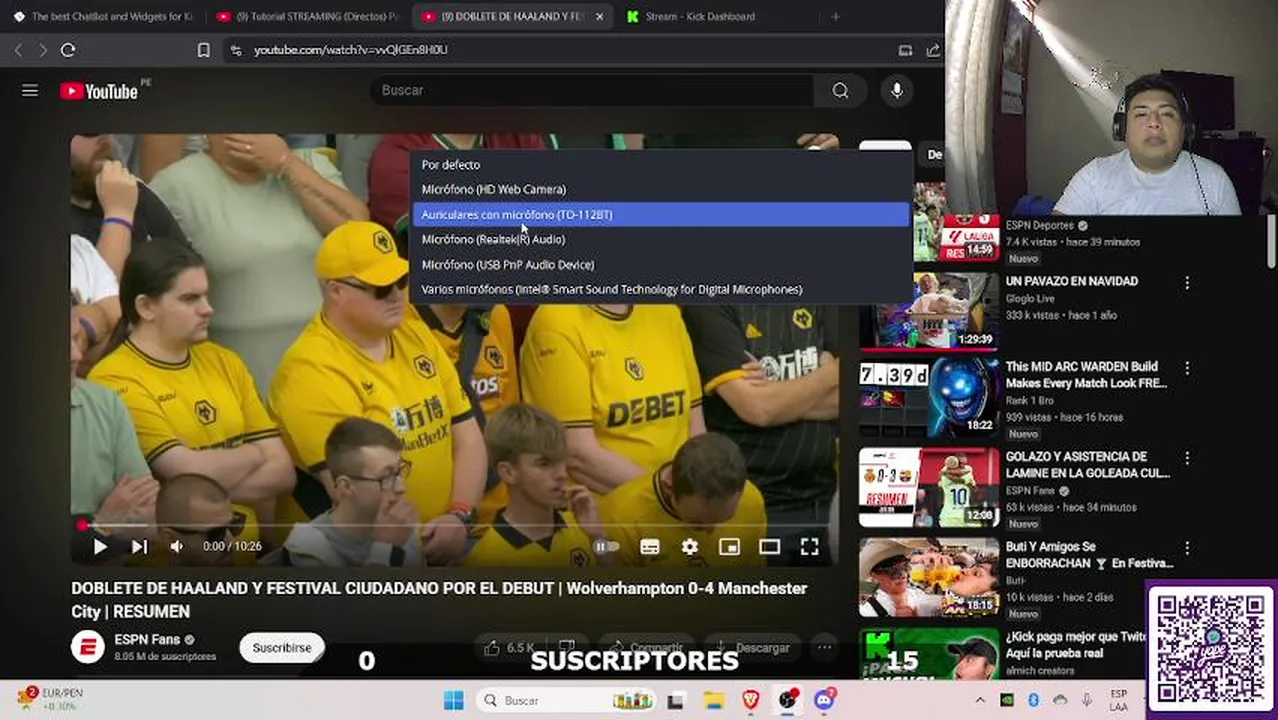Enable miniplayer mode
Screen dimensions: 1278x720
pos(729,546)
